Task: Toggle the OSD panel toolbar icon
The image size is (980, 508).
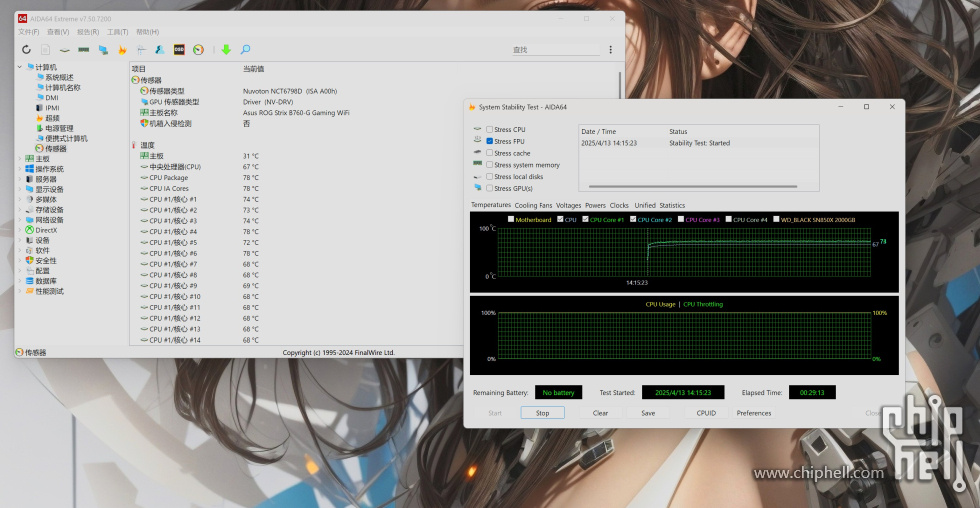Action: point(179,49)
